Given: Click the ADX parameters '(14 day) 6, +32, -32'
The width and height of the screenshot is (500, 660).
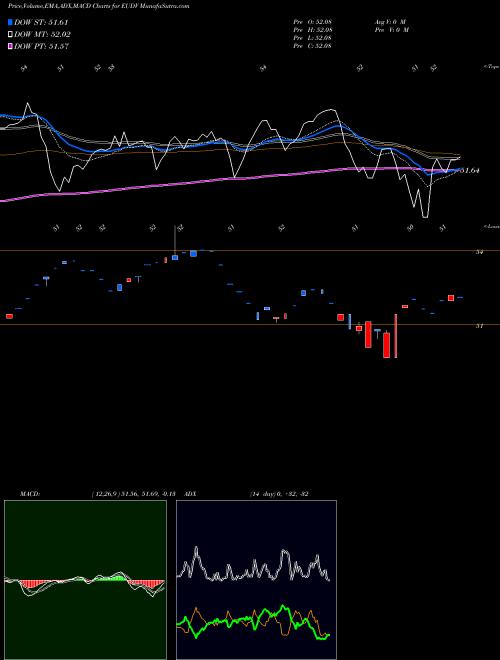Looking at the screenshot, I should click(x=279, y=494).
